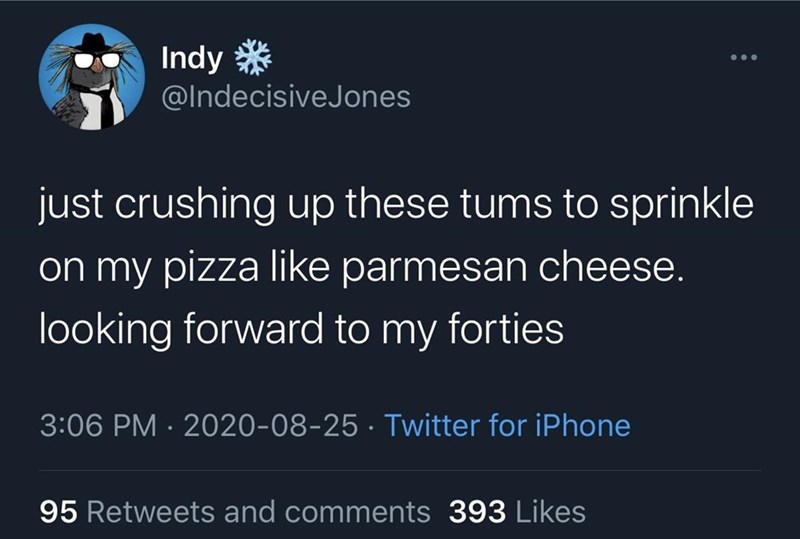Click the display name "Indy"
The height and width of the screenshot is (539, 800).
point(193,58)
